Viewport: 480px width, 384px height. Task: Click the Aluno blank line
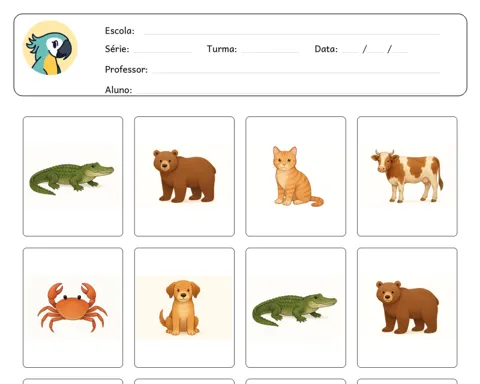pos(288,93)
